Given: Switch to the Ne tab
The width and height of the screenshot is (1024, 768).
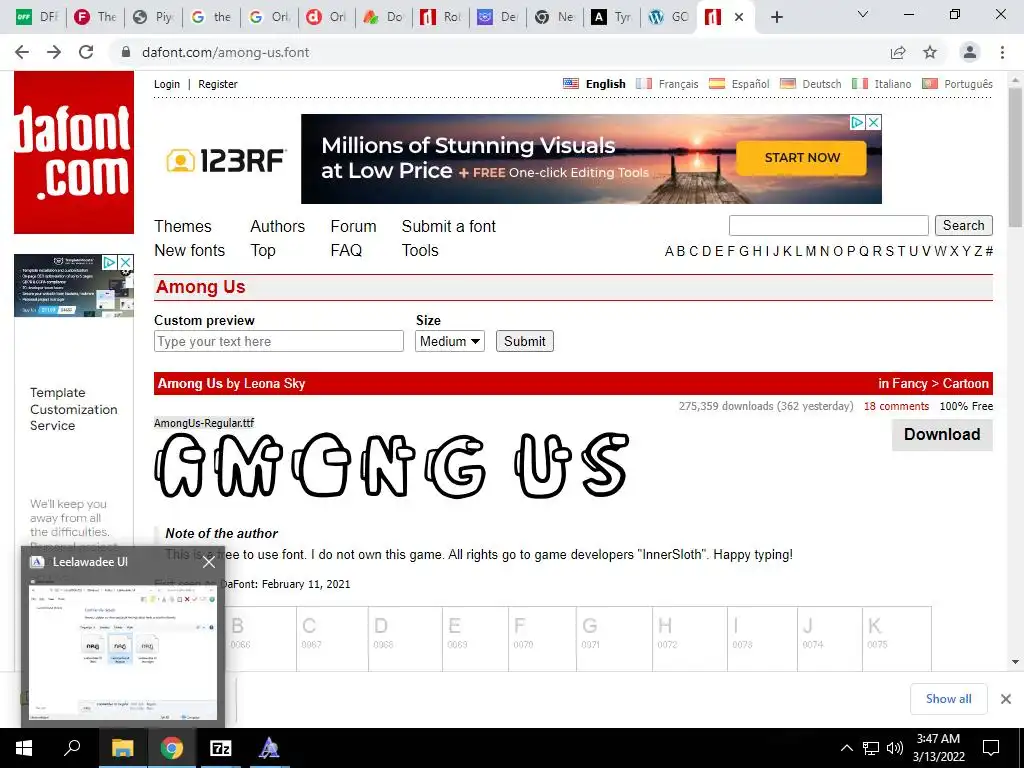Looking at the screenshot, I should pos(554,17).
